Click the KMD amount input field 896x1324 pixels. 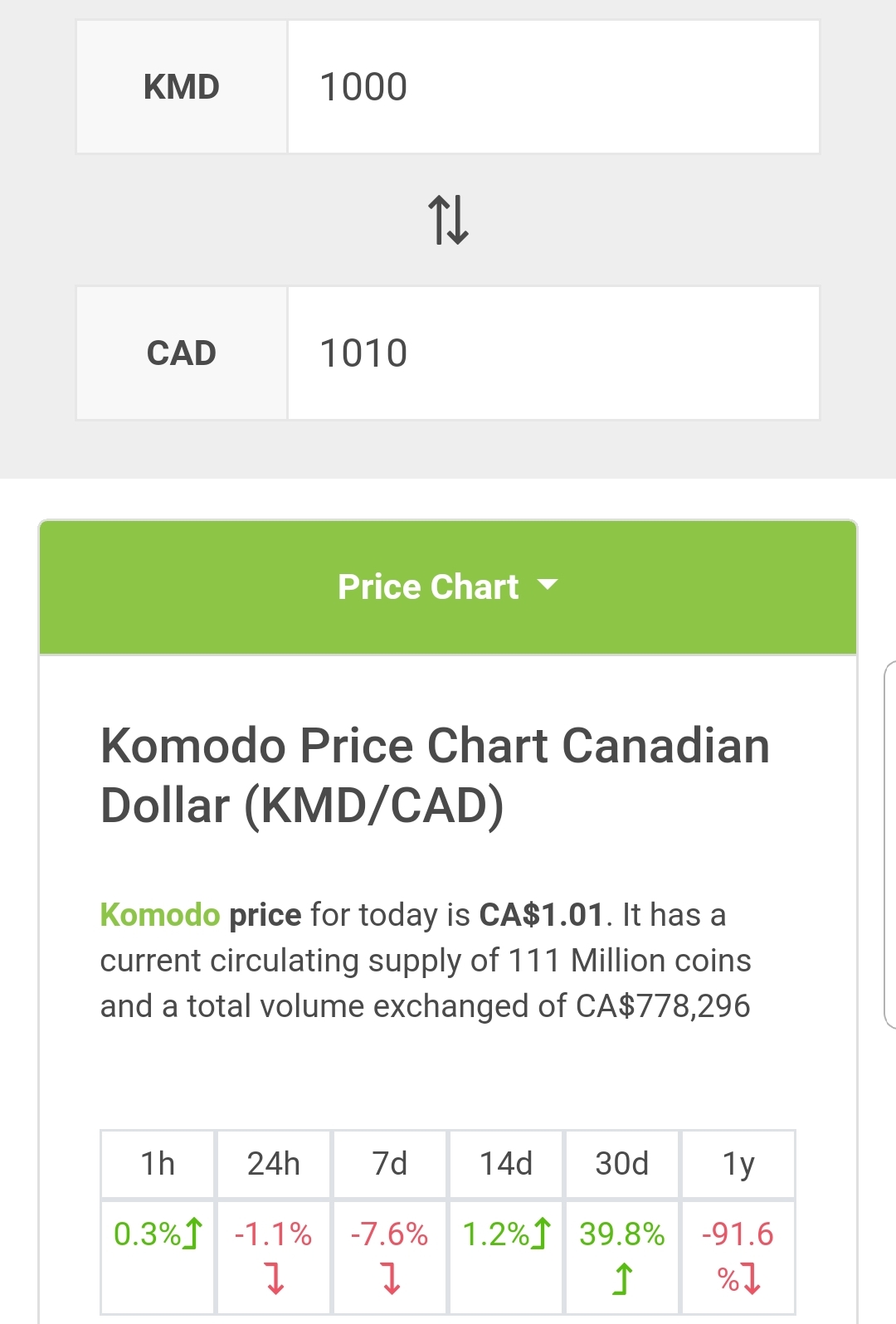[553, 87]
